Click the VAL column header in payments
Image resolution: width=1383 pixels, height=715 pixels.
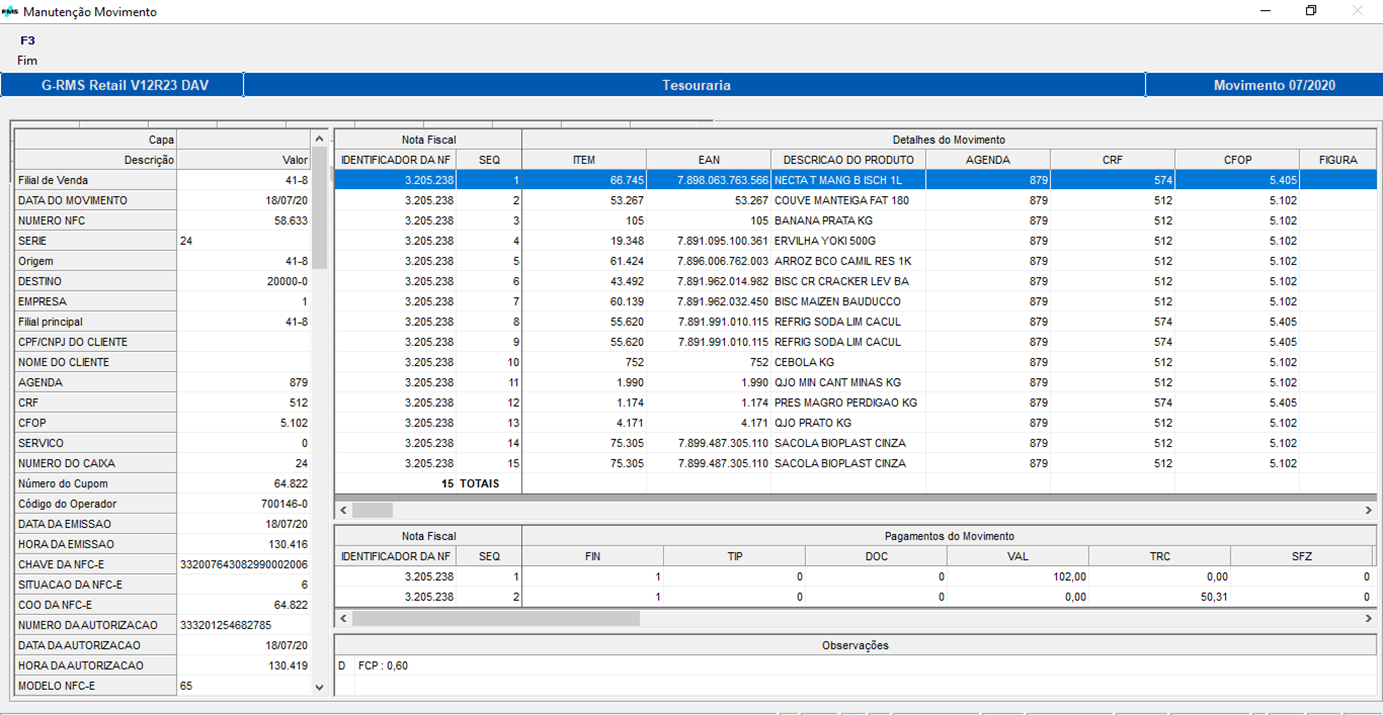coord(1017,556)
